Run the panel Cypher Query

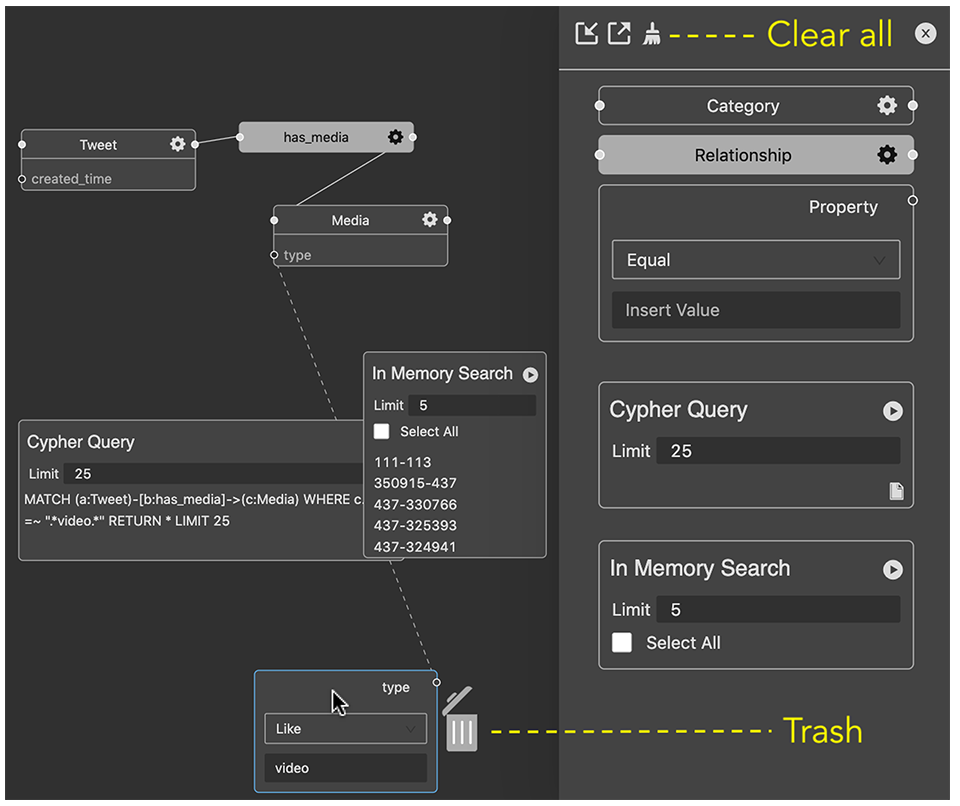point(892,411)
